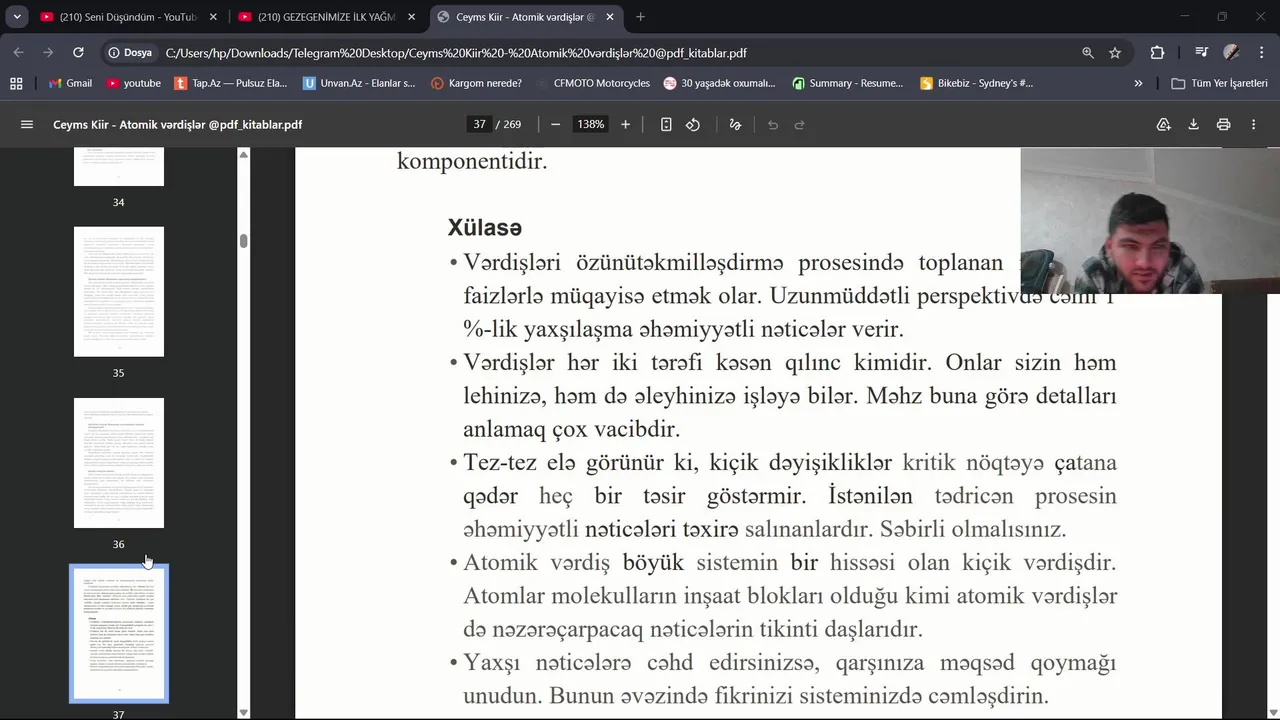
Task: Open the Chrome profile avatar
Action: (x=1231, y=53)
